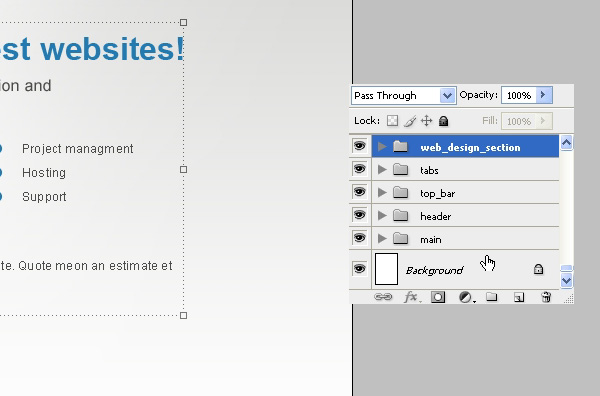
Task: Lock position with move icon
Action: point(426,121)
